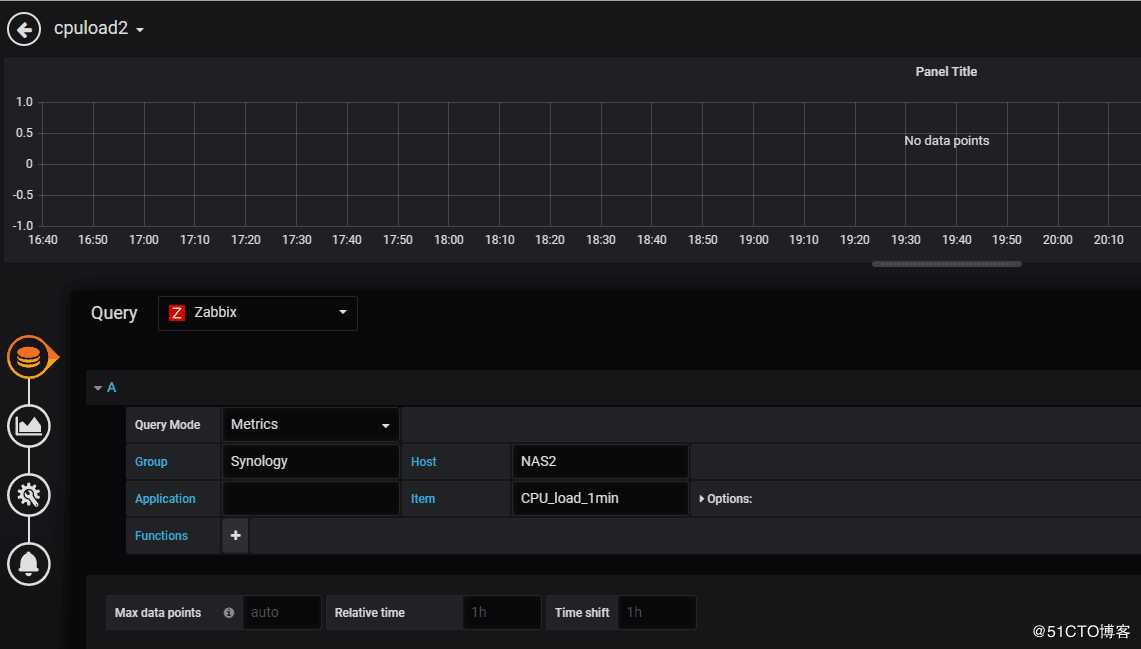Image resolution: width=1141 pixels, height=649 pixels.
Task: Click the empty Application field
Action: [x=310, y=498]
